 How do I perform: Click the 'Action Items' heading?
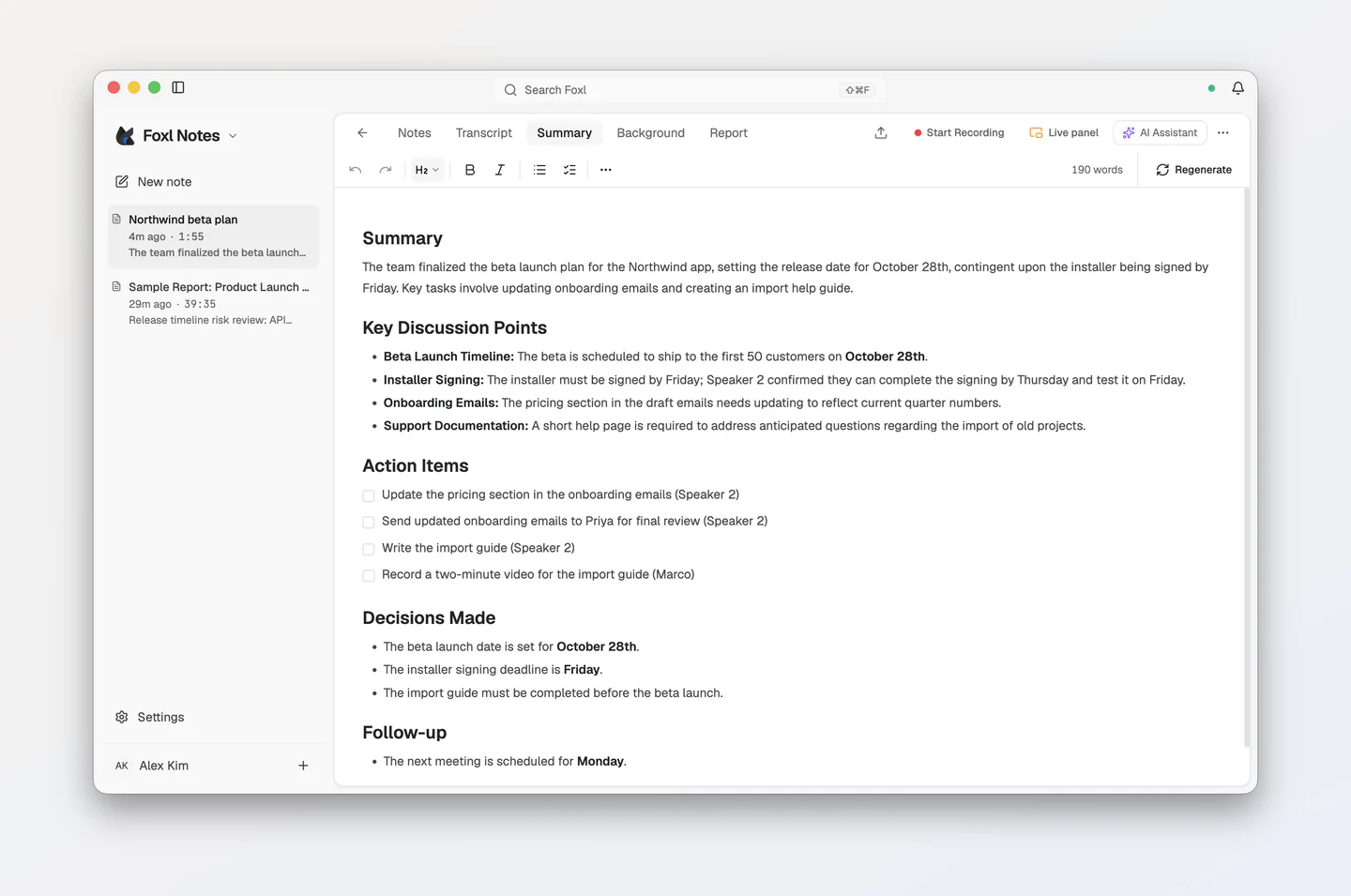(x=416, y=466)
